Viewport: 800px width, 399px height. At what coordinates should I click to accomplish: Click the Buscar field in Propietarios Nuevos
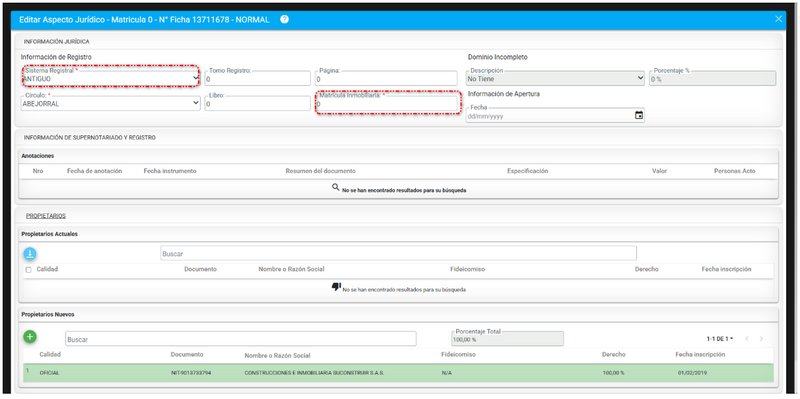pyautogui.click(x=240, y=339)
